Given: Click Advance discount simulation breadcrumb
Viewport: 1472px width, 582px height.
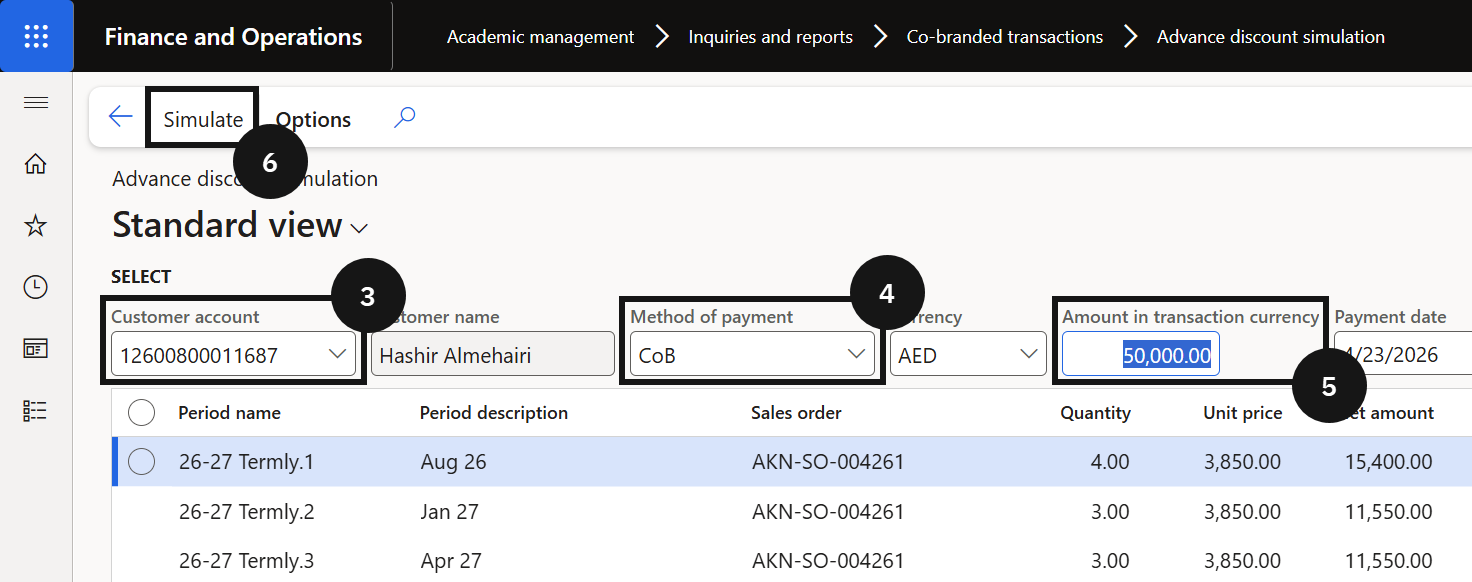Looking at the screenshot, I should (x=1270, y=37).
